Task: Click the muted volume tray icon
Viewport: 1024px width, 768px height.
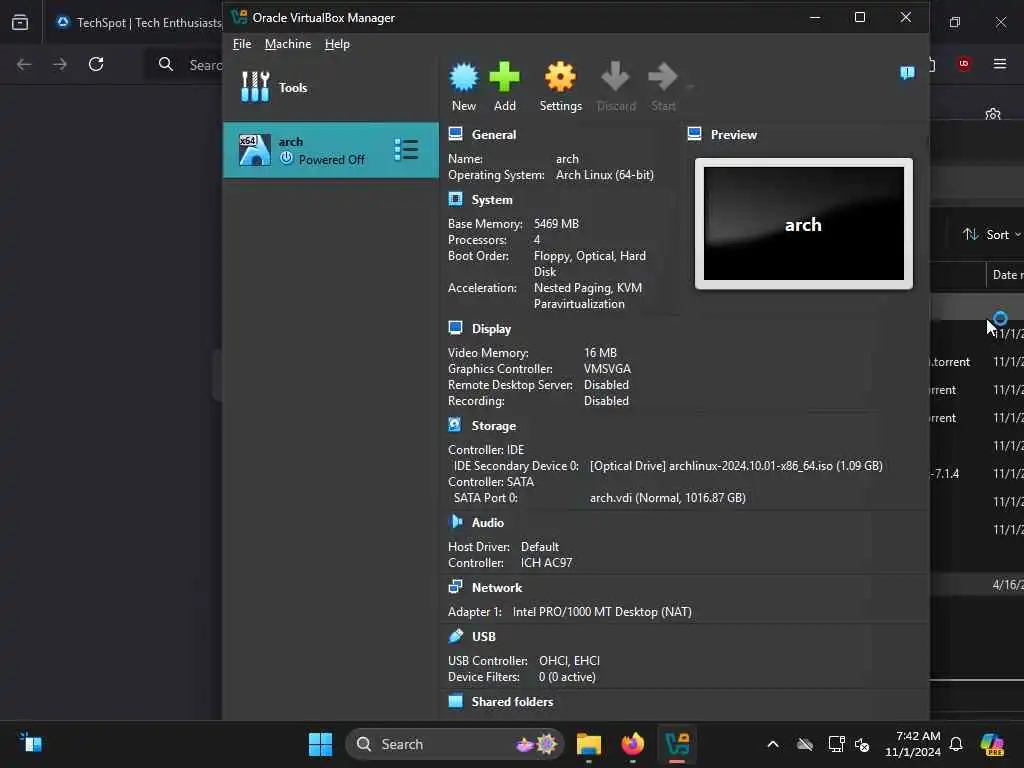Action: (862, 744)
